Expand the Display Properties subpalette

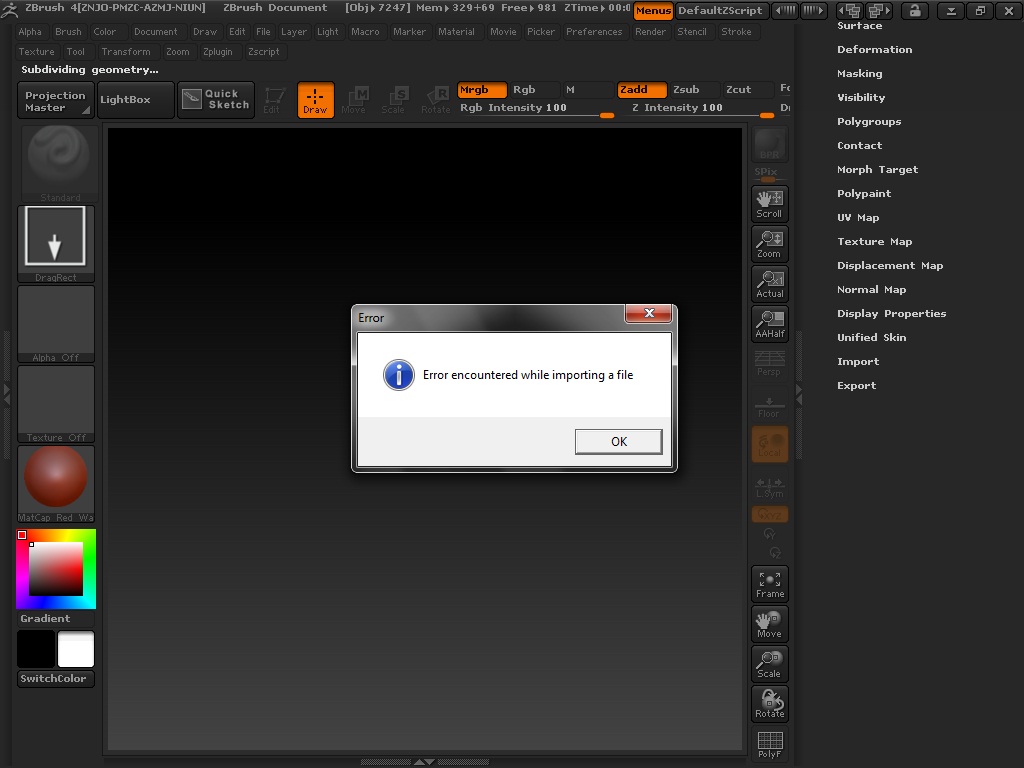[891, 313]
